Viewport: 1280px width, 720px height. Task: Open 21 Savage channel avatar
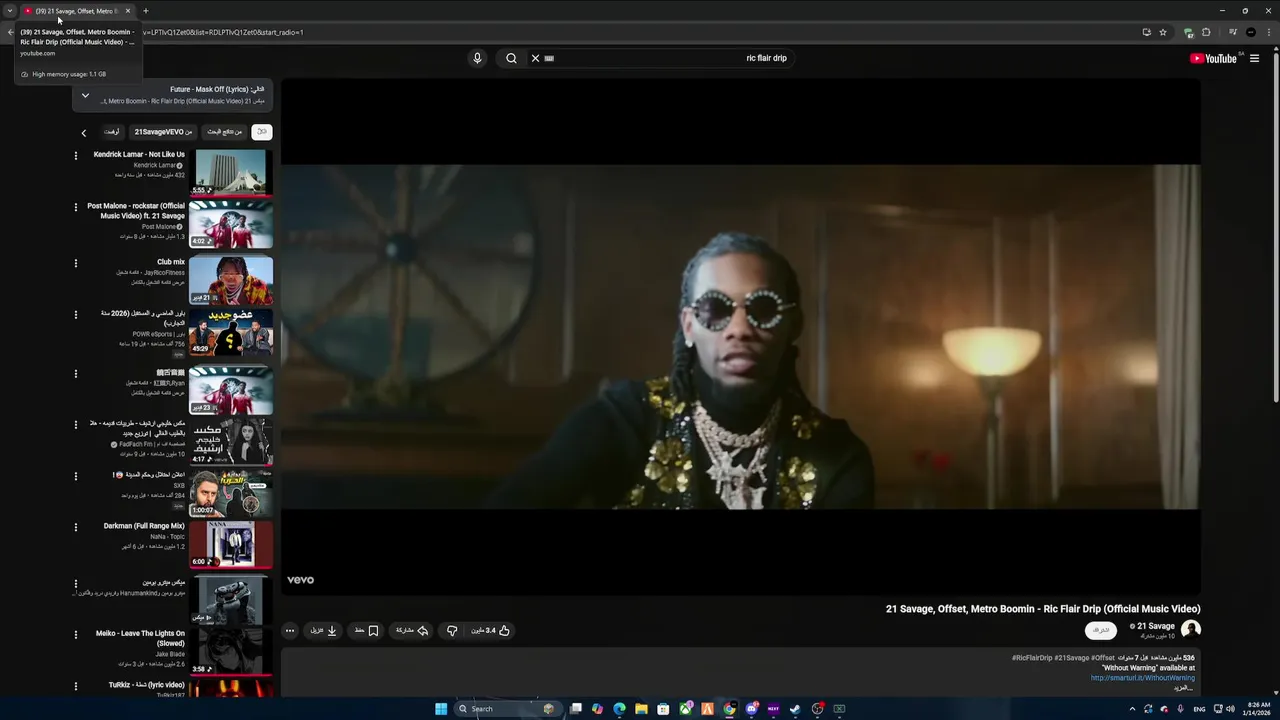(x=1191, y=629)
